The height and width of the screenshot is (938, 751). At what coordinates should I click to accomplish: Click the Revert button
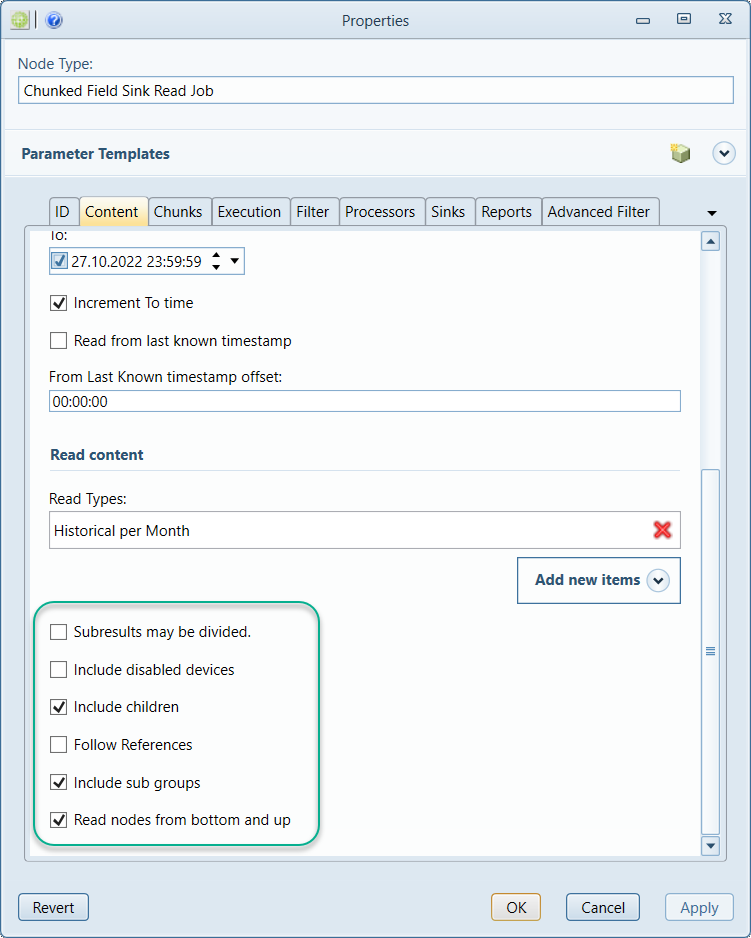(53, 907)
